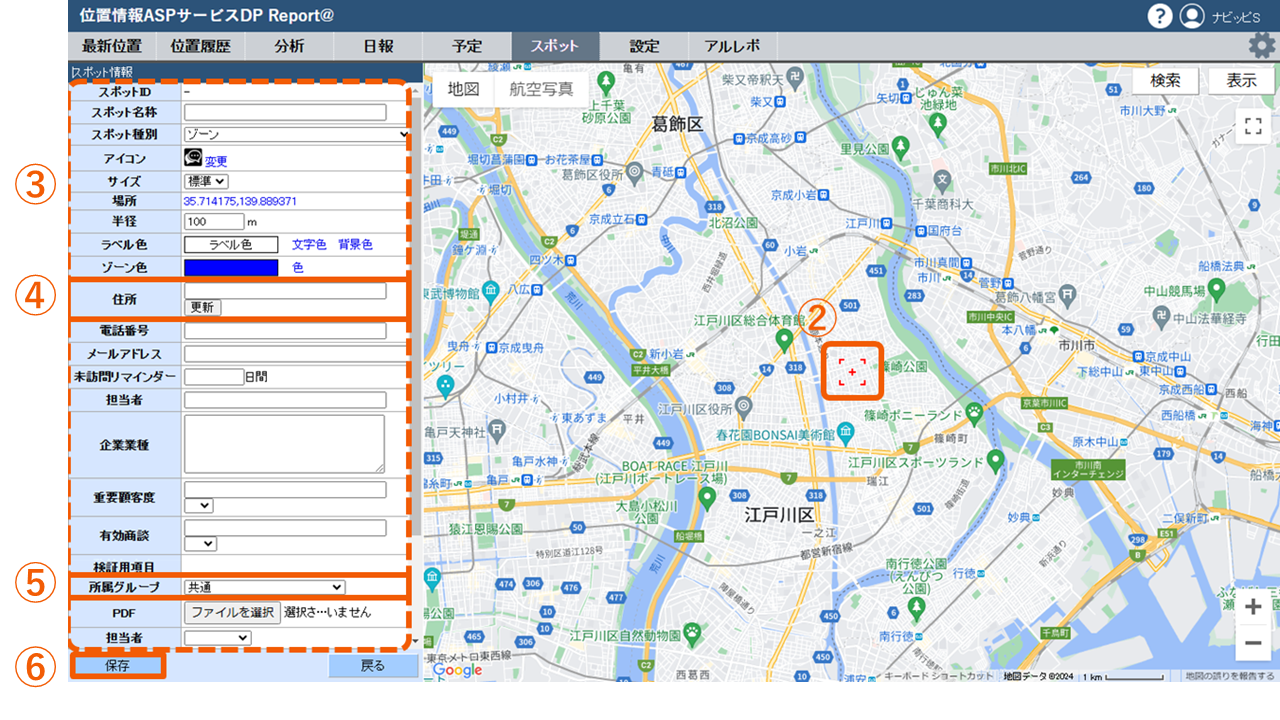Click the 江戸川区自然動物園 paw marker

coord(691,632)
